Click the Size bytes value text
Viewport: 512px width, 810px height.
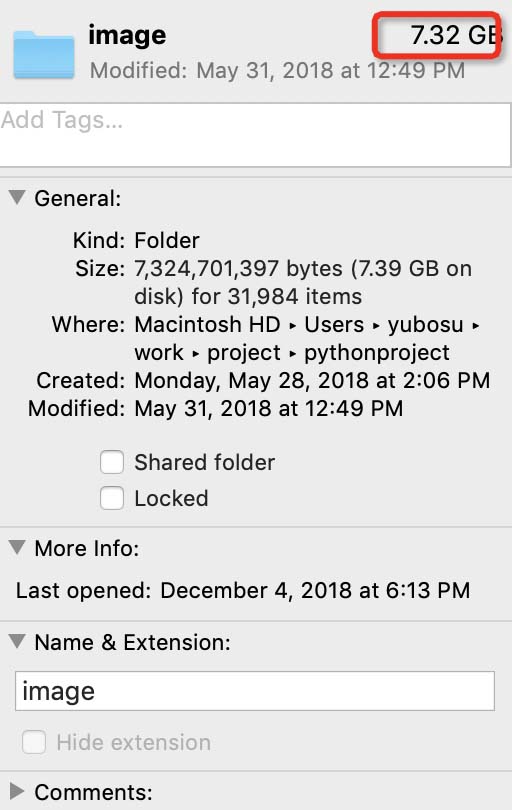[303, 283]
